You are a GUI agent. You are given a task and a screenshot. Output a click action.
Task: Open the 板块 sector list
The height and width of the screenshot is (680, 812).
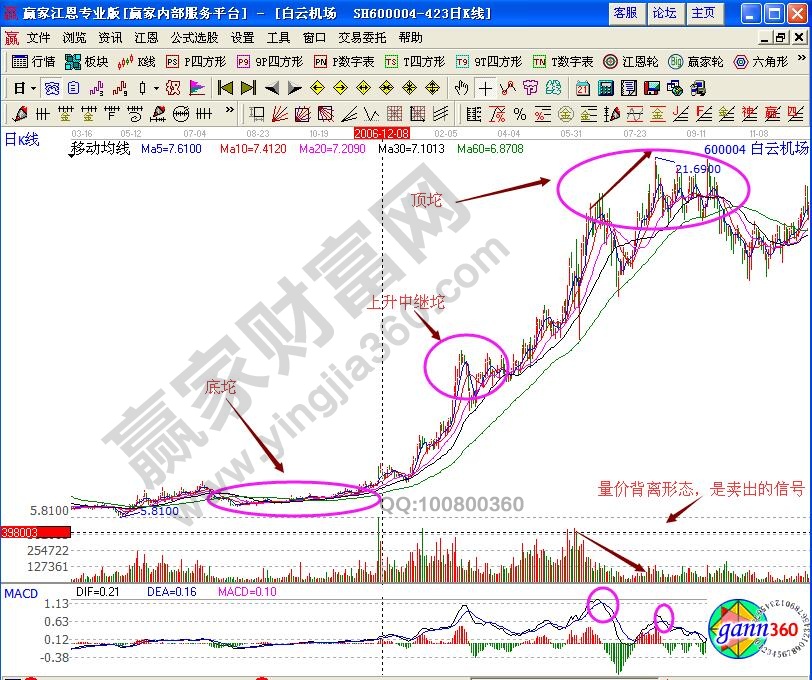click(x=87, y=62)
